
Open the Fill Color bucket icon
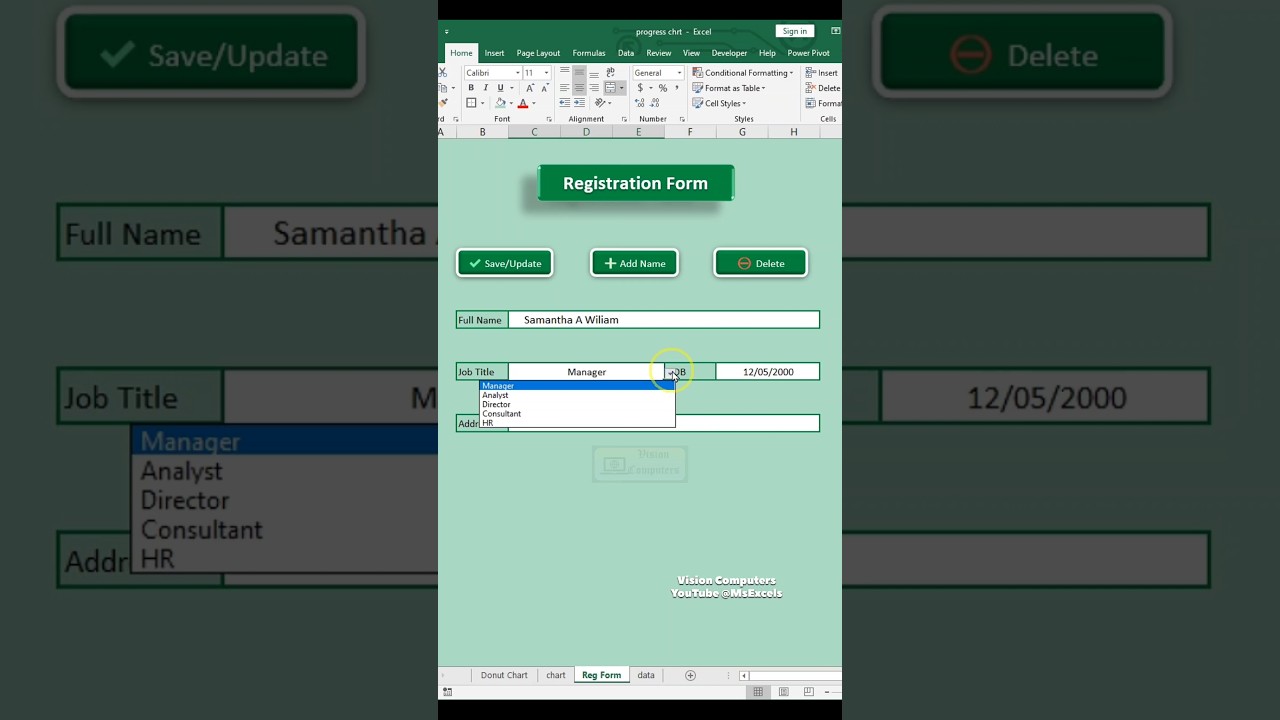coord(501,103)
